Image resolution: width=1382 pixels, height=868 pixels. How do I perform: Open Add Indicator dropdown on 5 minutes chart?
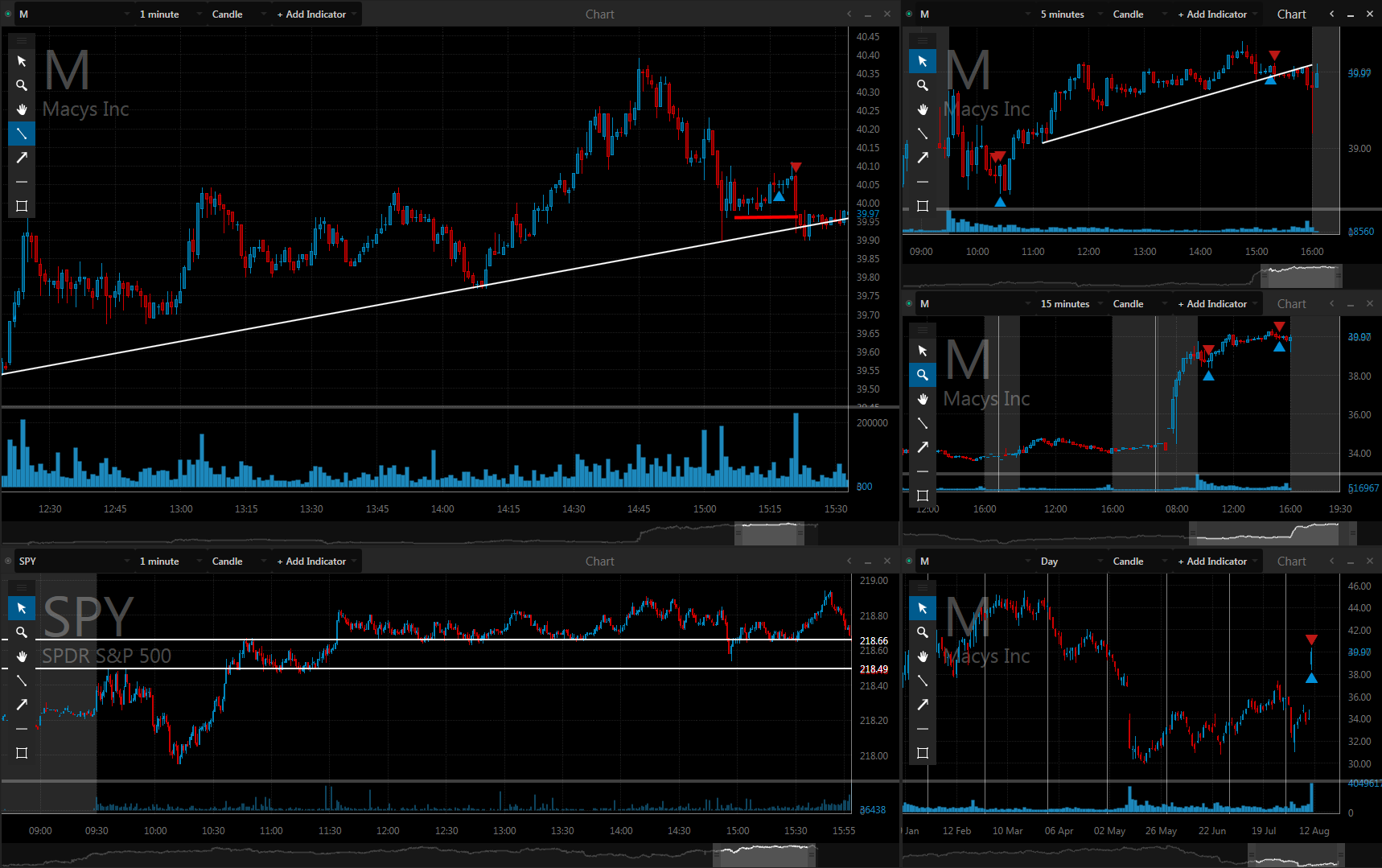coord(1217,14)
